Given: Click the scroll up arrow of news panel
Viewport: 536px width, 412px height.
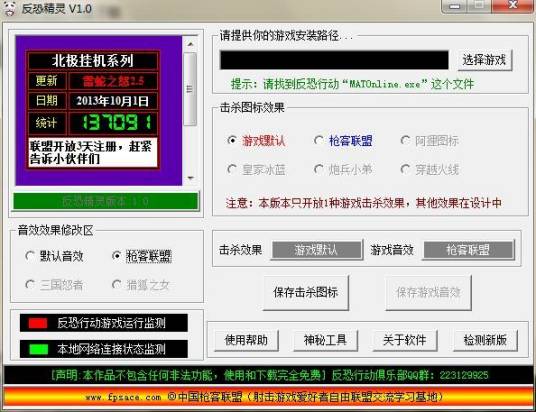Looking at the screenshot, I should [x=190, y=44].
